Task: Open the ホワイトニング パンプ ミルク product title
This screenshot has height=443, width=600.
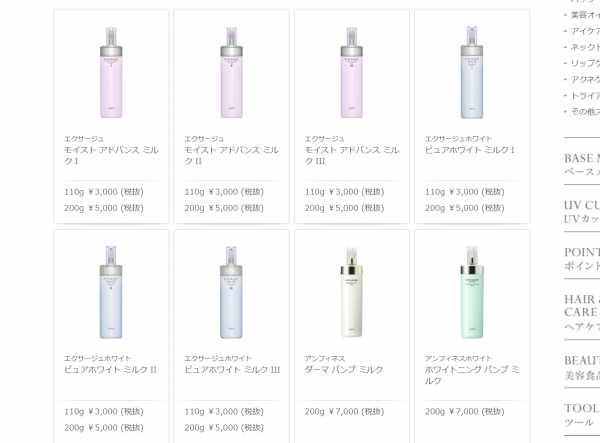Action: [x=472, y=375]
